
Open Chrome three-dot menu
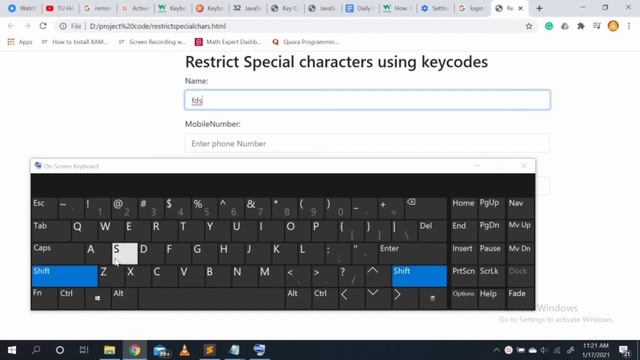pos(629,26)
